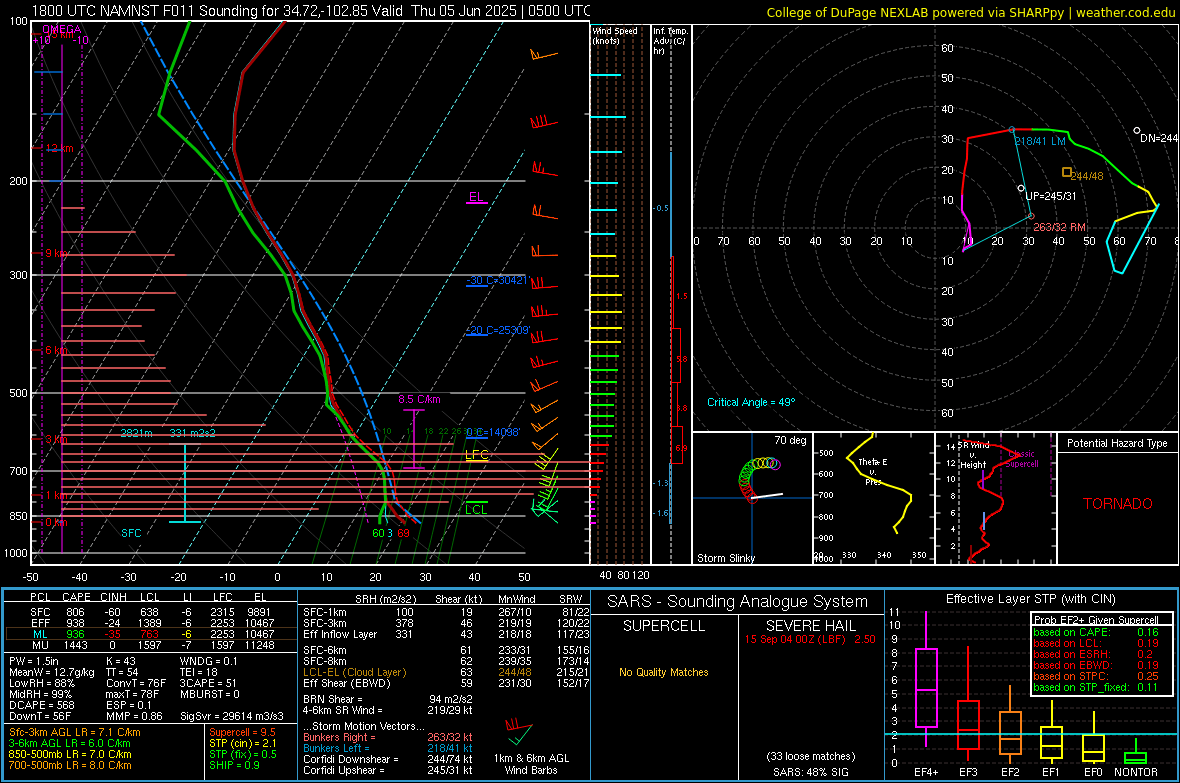
Task: Click the '70 deg' slinky angle value
Action: click(790, 440)
